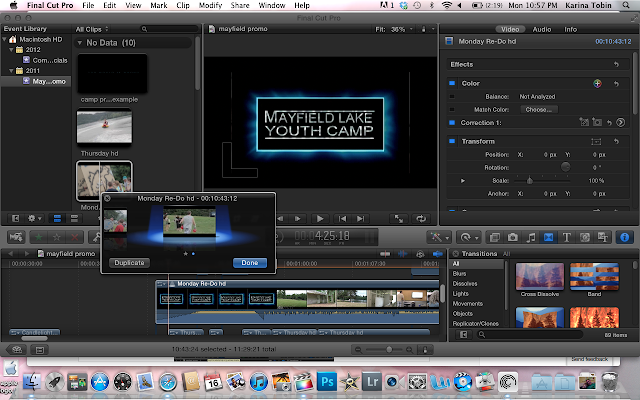The width and height of the screenshot is (640, 400).
Task: Show the Effects browser icon
Action: (495, 237)
